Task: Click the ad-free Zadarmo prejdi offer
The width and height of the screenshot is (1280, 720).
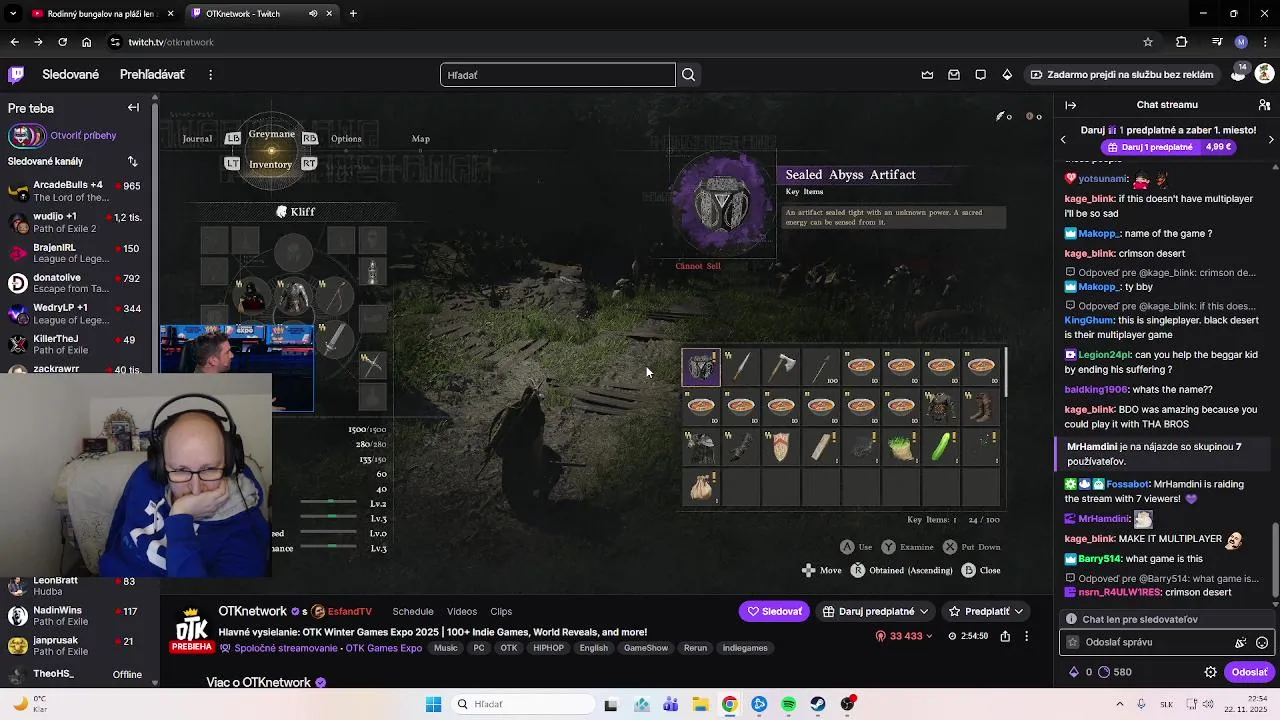Action: 1121,74
